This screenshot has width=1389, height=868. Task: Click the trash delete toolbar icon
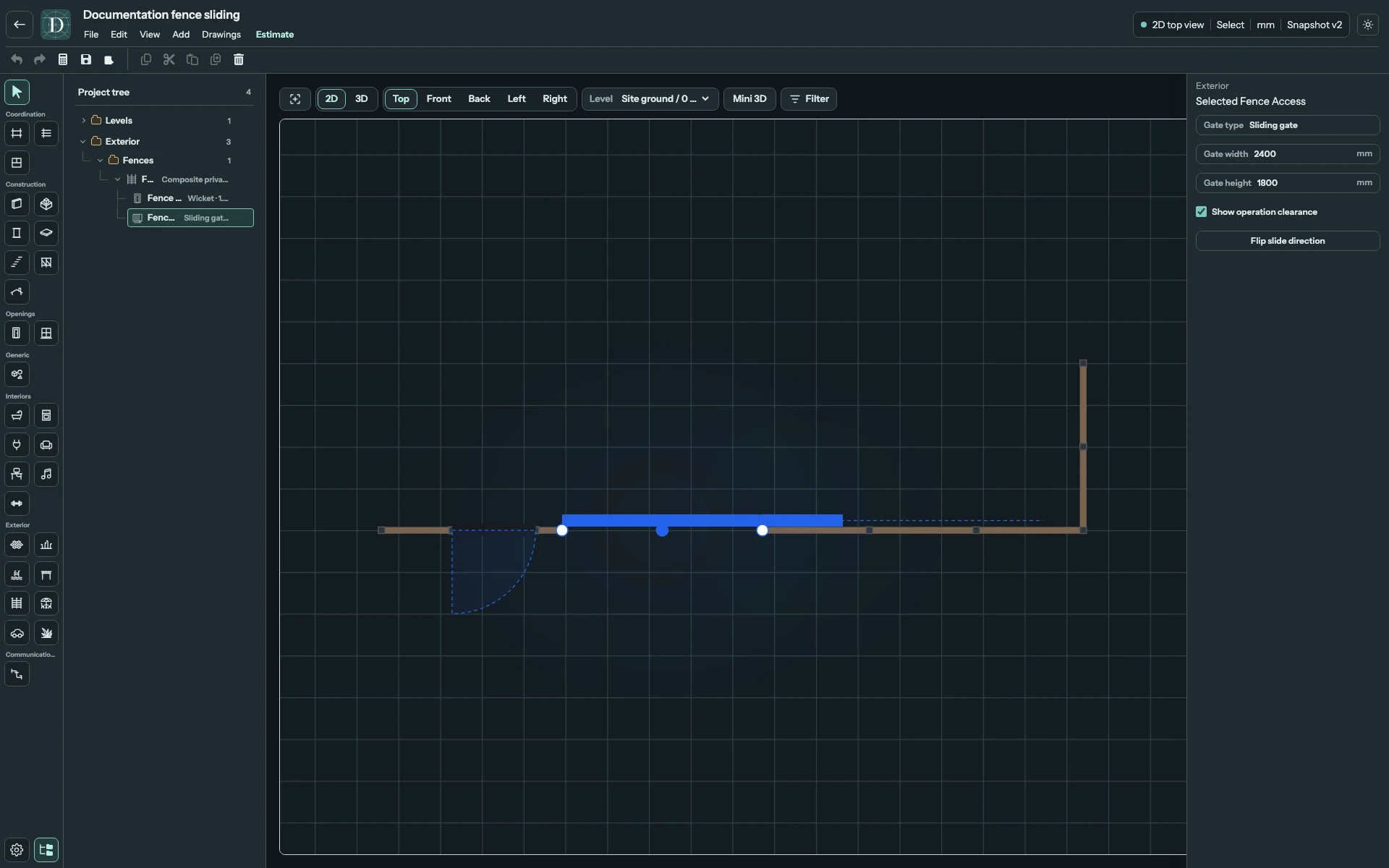(239, 59)
